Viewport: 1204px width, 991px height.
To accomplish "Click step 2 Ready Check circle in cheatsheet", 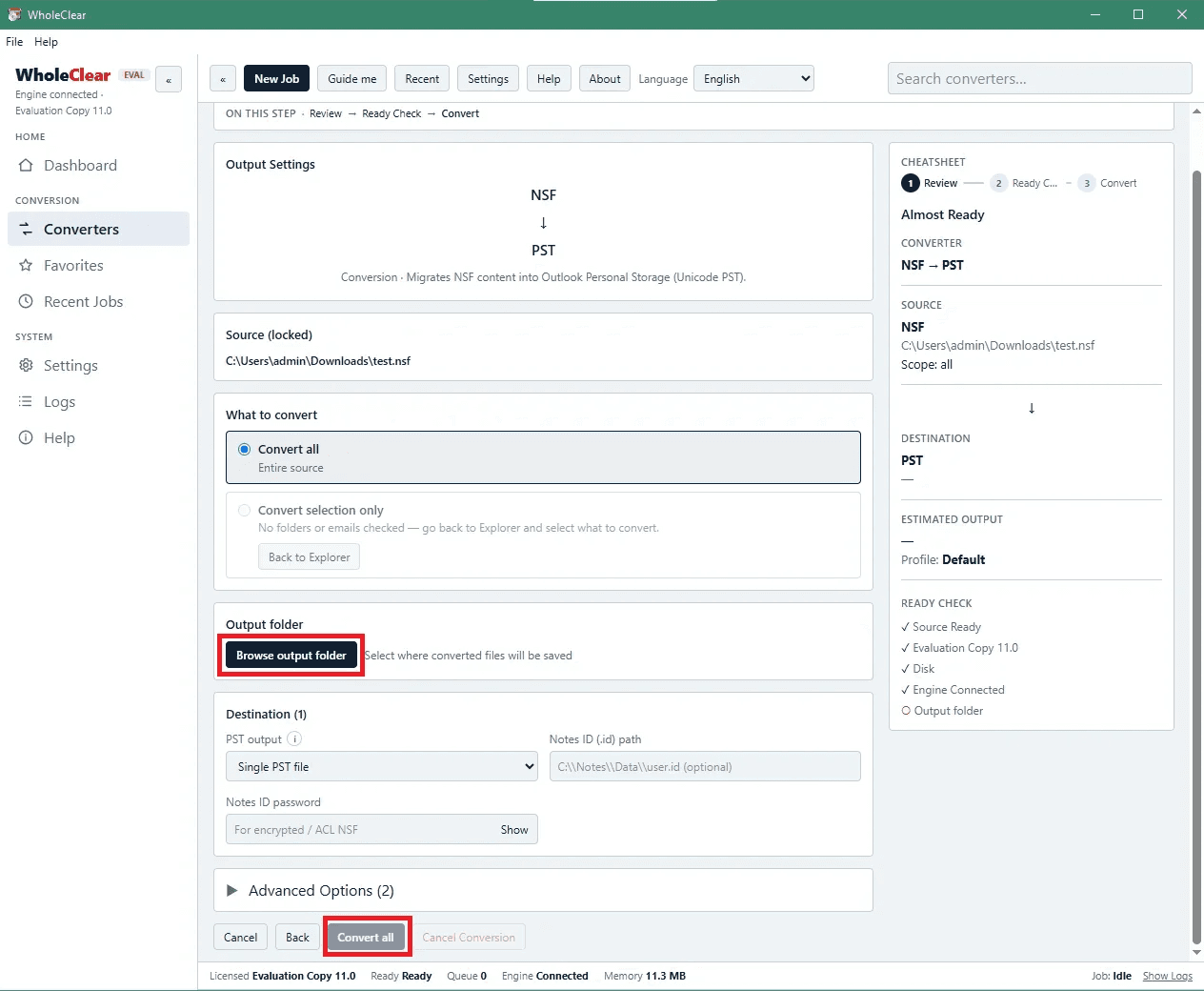I will pos(999,183).
